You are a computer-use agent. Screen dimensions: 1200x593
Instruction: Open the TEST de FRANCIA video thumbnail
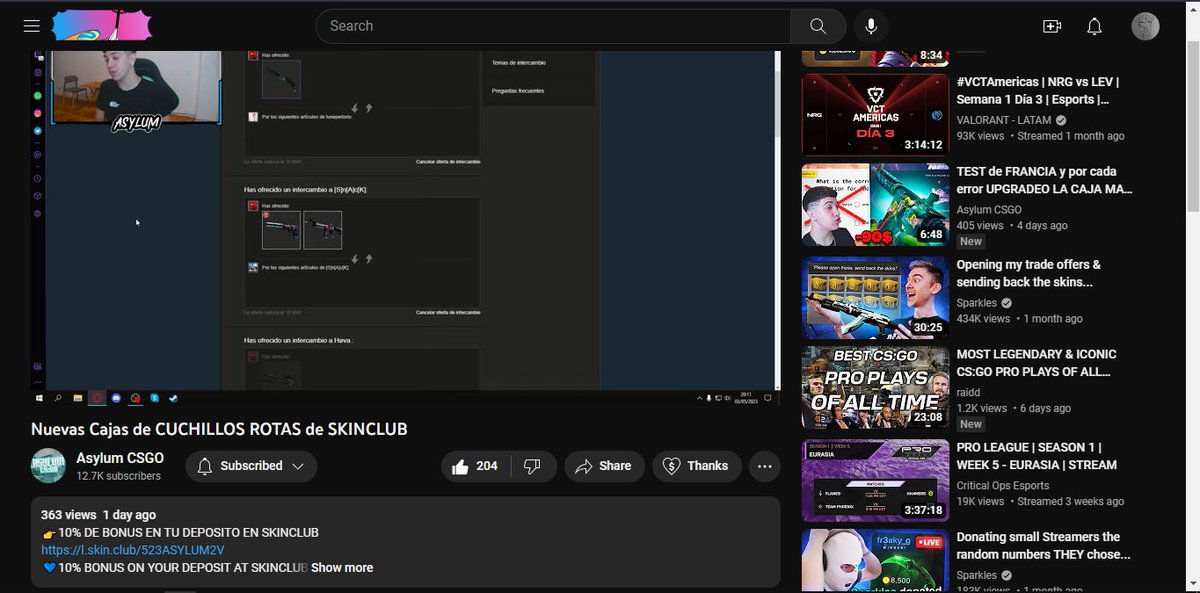(875, 205)
